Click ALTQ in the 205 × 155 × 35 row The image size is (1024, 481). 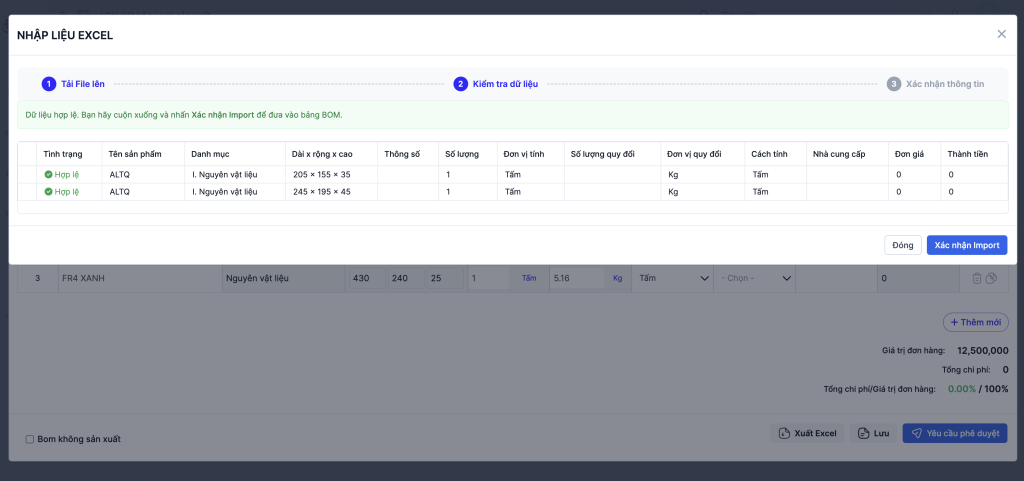[120, 174]
